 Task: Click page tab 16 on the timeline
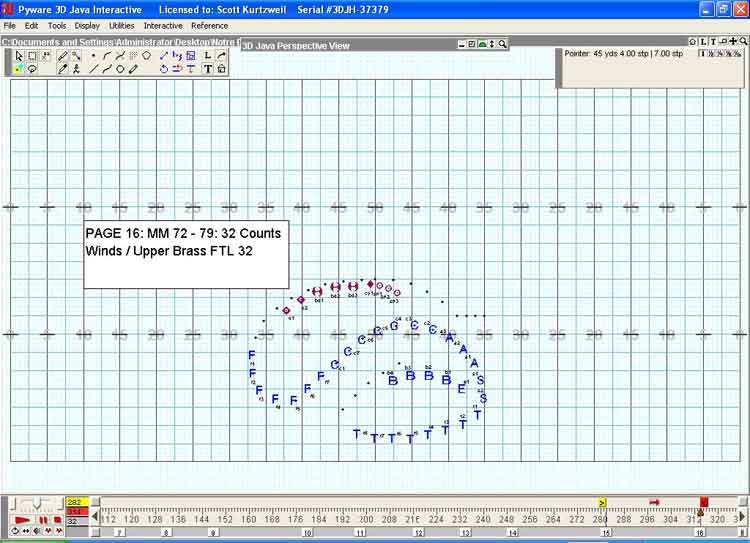700,533
